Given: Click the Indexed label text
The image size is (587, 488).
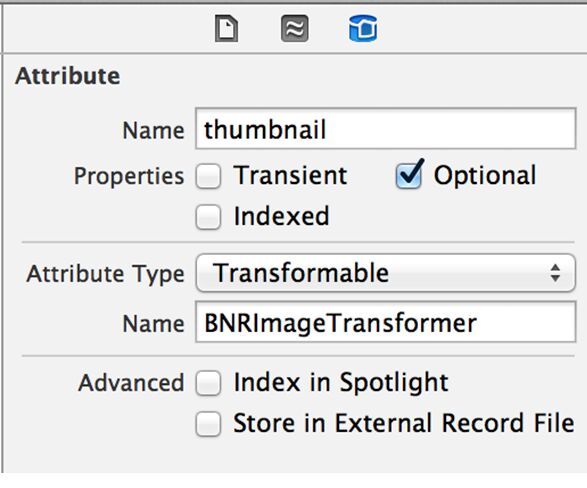Looking at the screenshot, I should click(282, 216).
